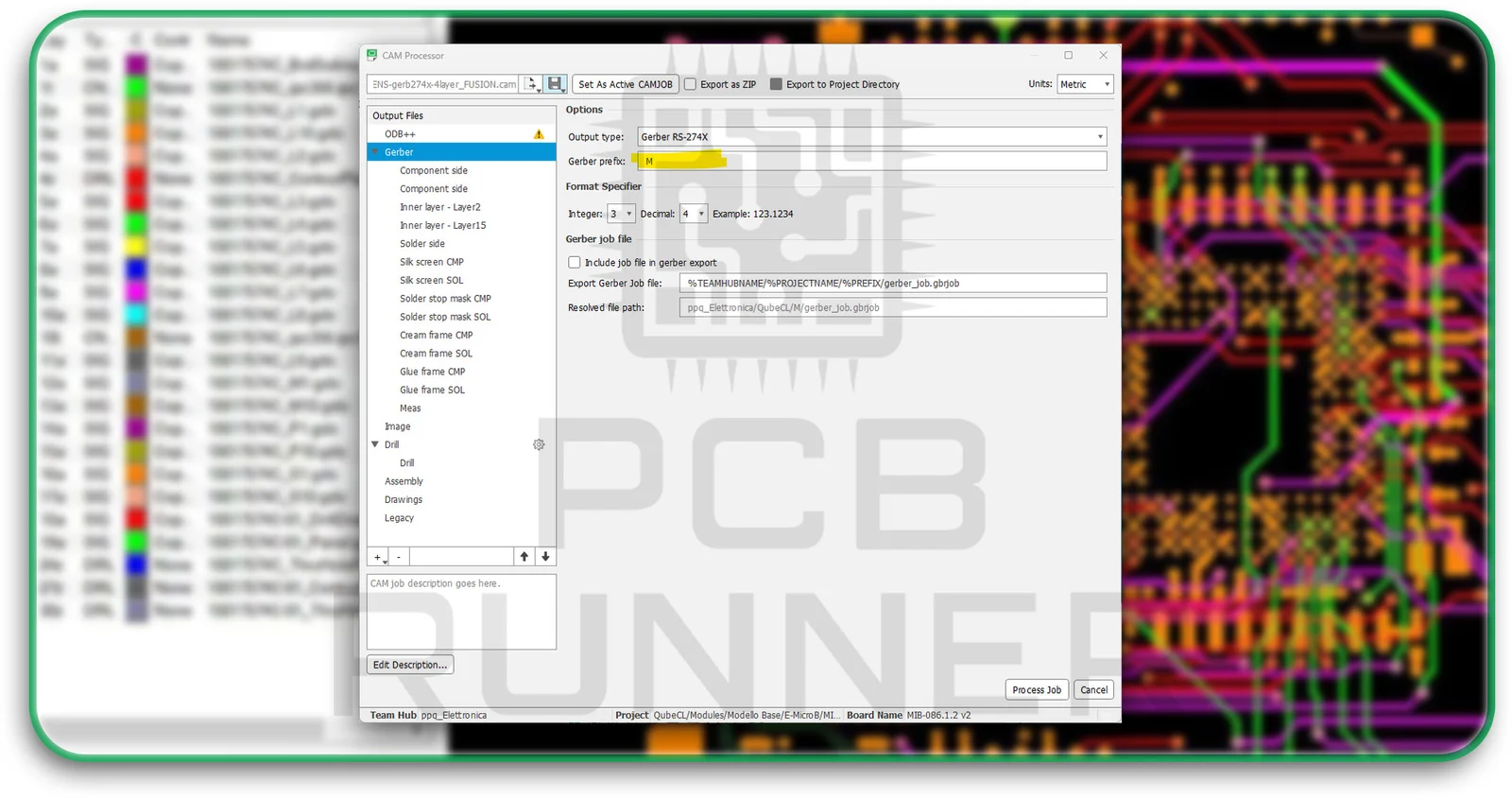1512x798 pixels.
Task: Check Include job file in gerber export
Action: point(575,263)
